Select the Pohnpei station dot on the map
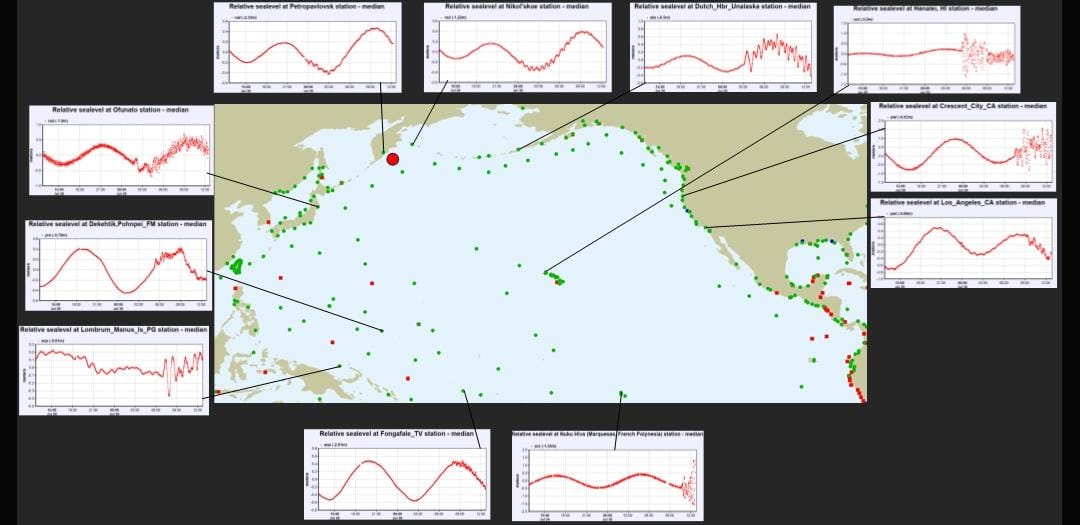Viewport: 1080px width, 525px height. (381, 330)
